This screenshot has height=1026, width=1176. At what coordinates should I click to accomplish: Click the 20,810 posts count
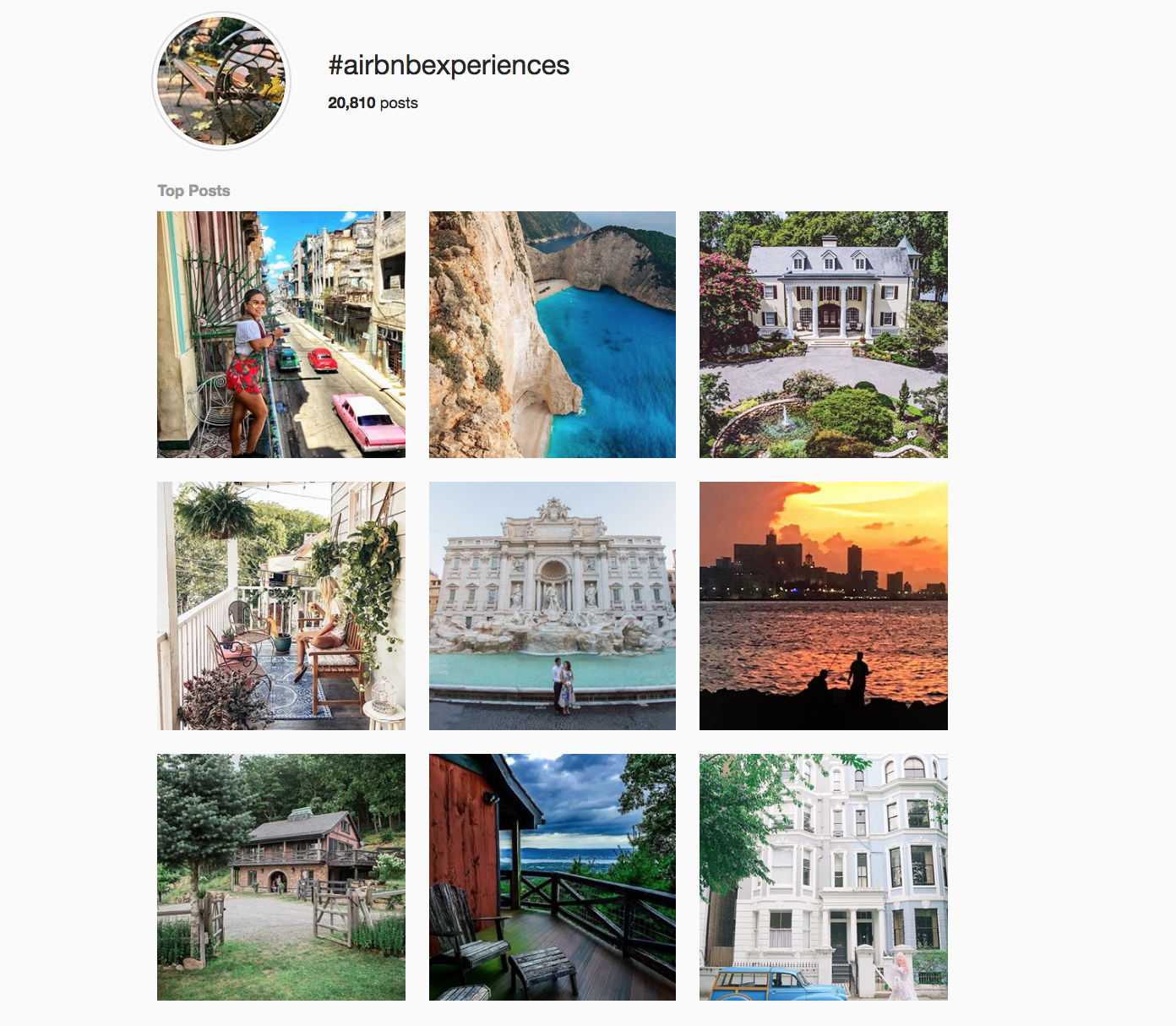point(373,103)
